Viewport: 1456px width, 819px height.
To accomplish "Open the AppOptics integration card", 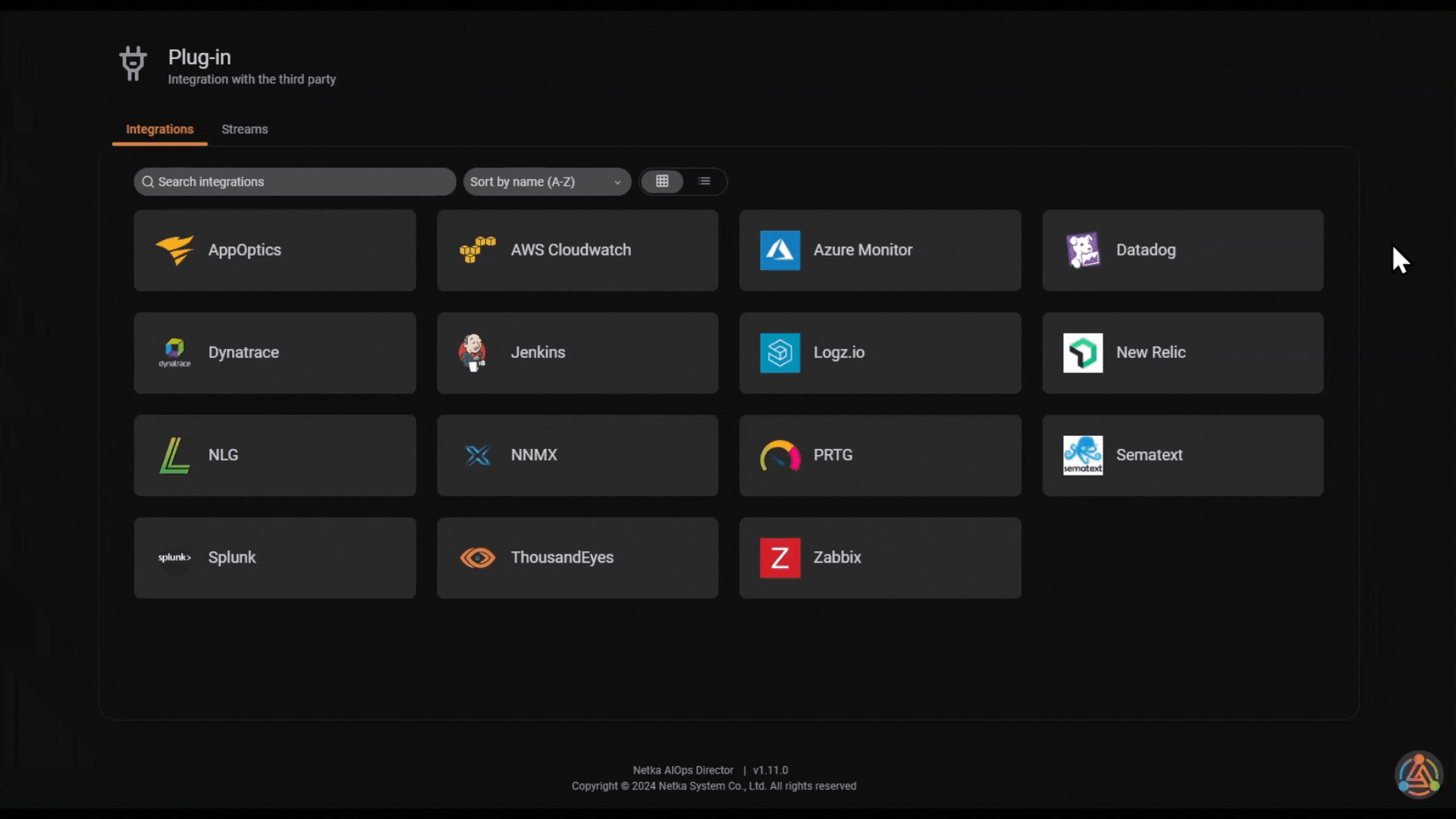I will [x=275, y=250].
